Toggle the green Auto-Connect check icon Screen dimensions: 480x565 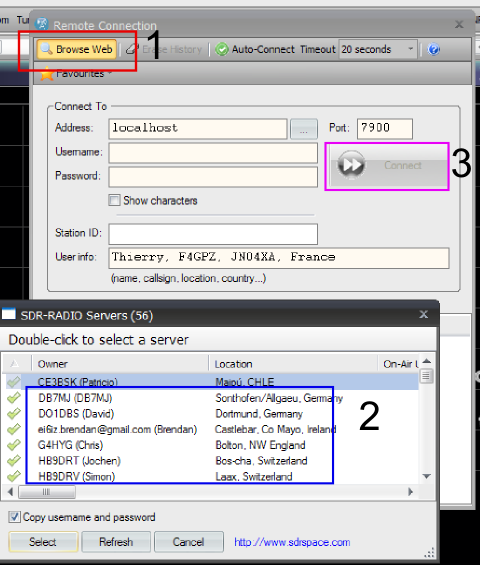tap(222, 49)
